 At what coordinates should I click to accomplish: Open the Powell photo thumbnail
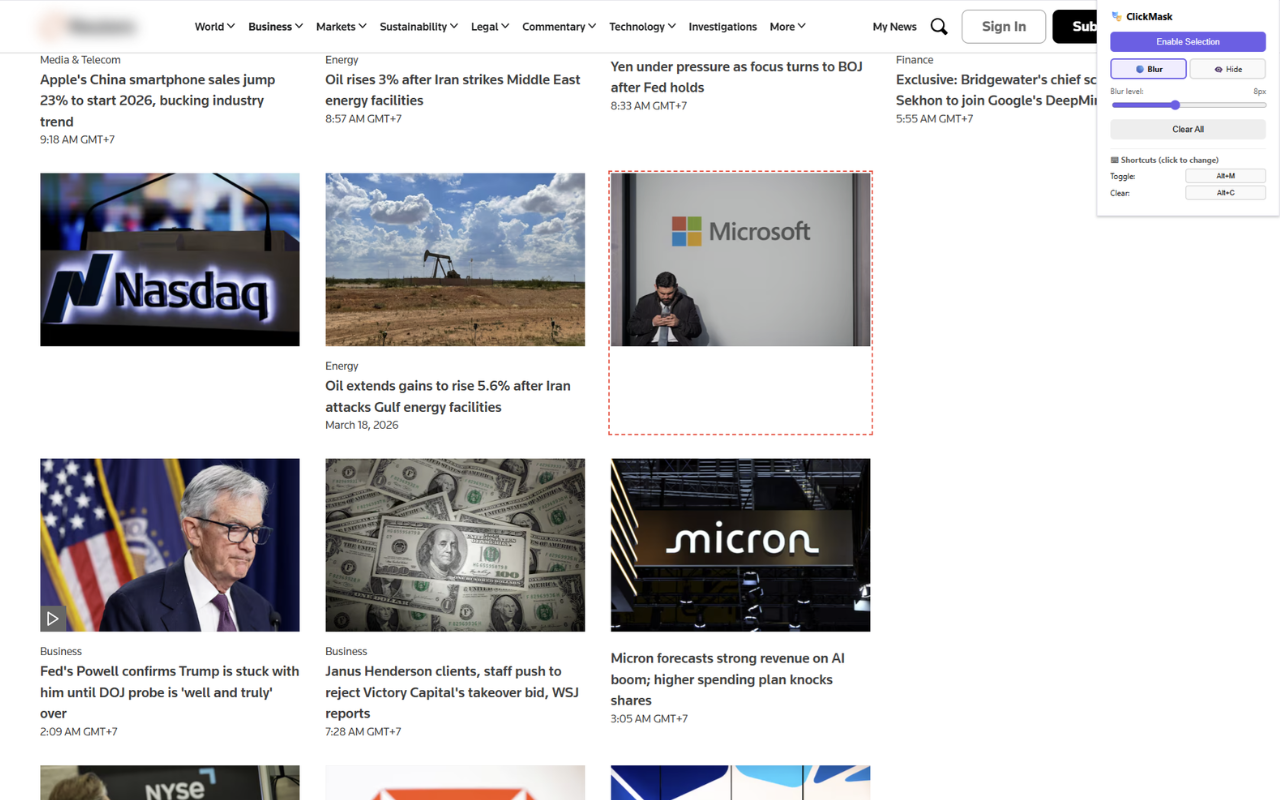pyautogui.click(x=170, y=545)
